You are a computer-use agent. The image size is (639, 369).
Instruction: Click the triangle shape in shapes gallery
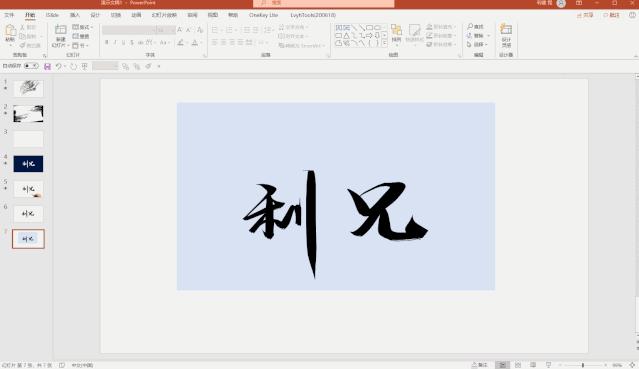coord(346,35)
